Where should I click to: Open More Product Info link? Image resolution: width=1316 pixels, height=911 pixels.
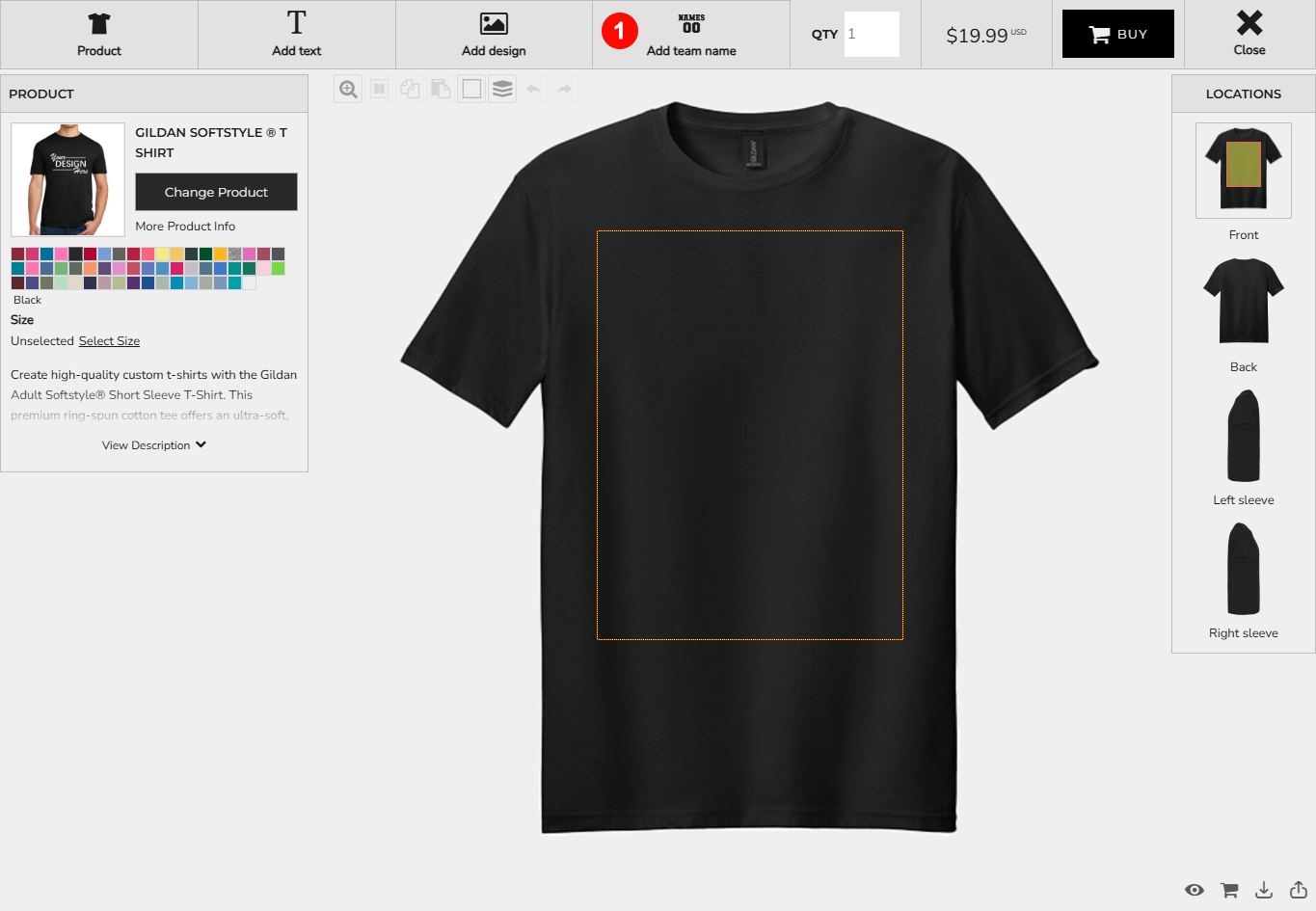185,227
